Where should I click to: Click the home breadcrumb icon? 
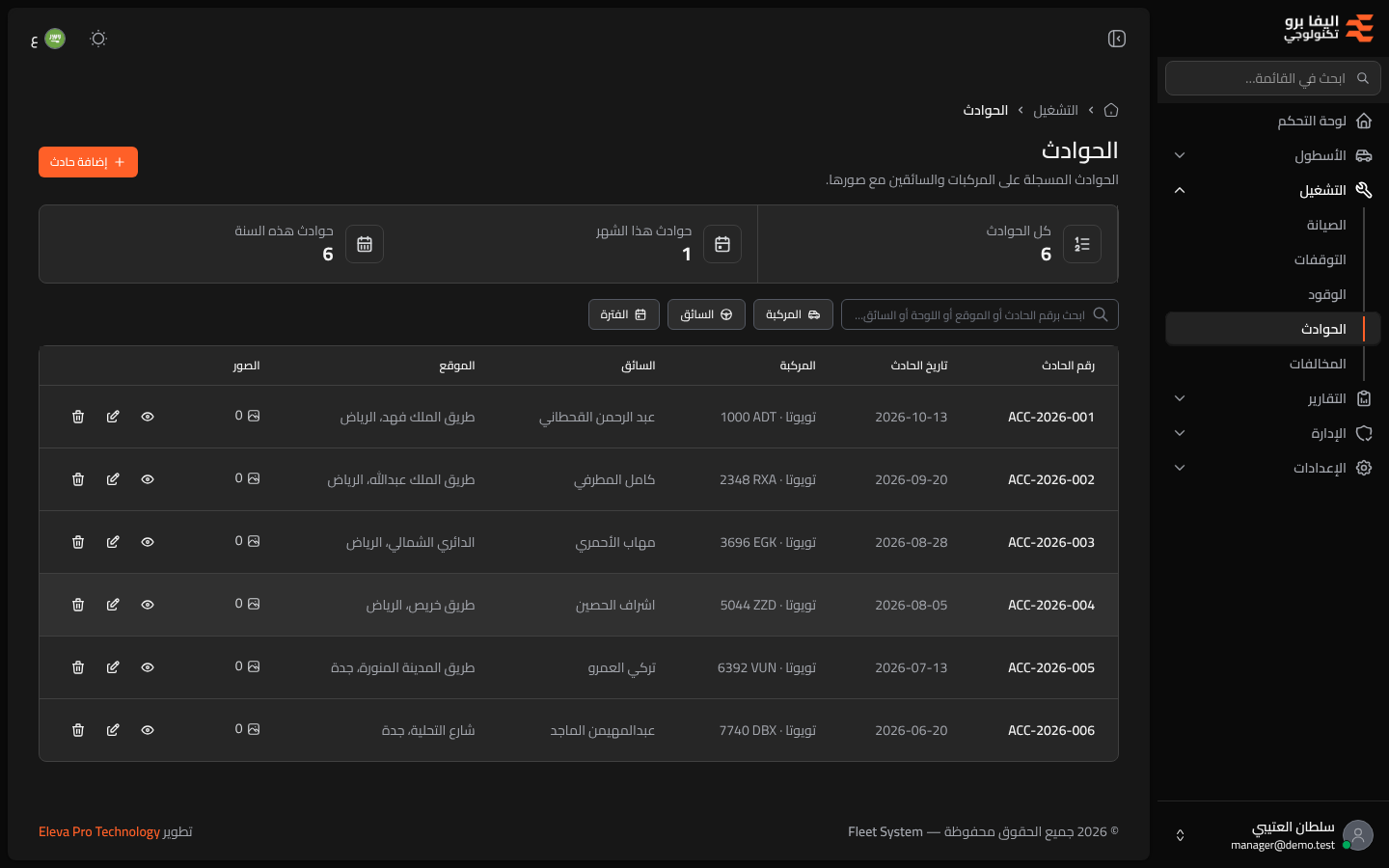click(x=1111, y=110)
